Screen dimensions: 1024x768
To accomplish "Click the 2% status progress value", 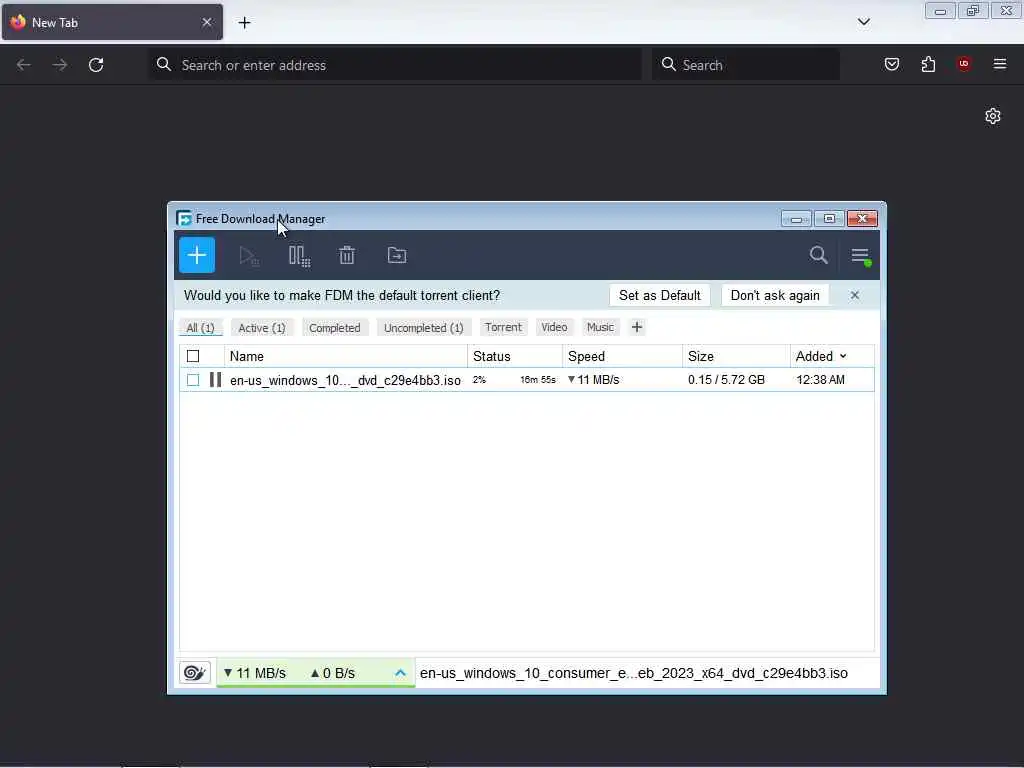I will point(479,379).
